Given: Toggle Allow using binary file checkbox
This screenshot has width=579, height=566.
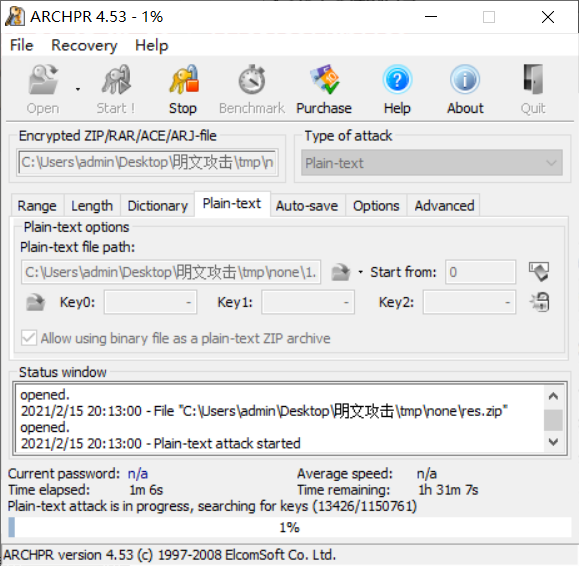Looking at the screenshot, I should (x=29, y=338).
